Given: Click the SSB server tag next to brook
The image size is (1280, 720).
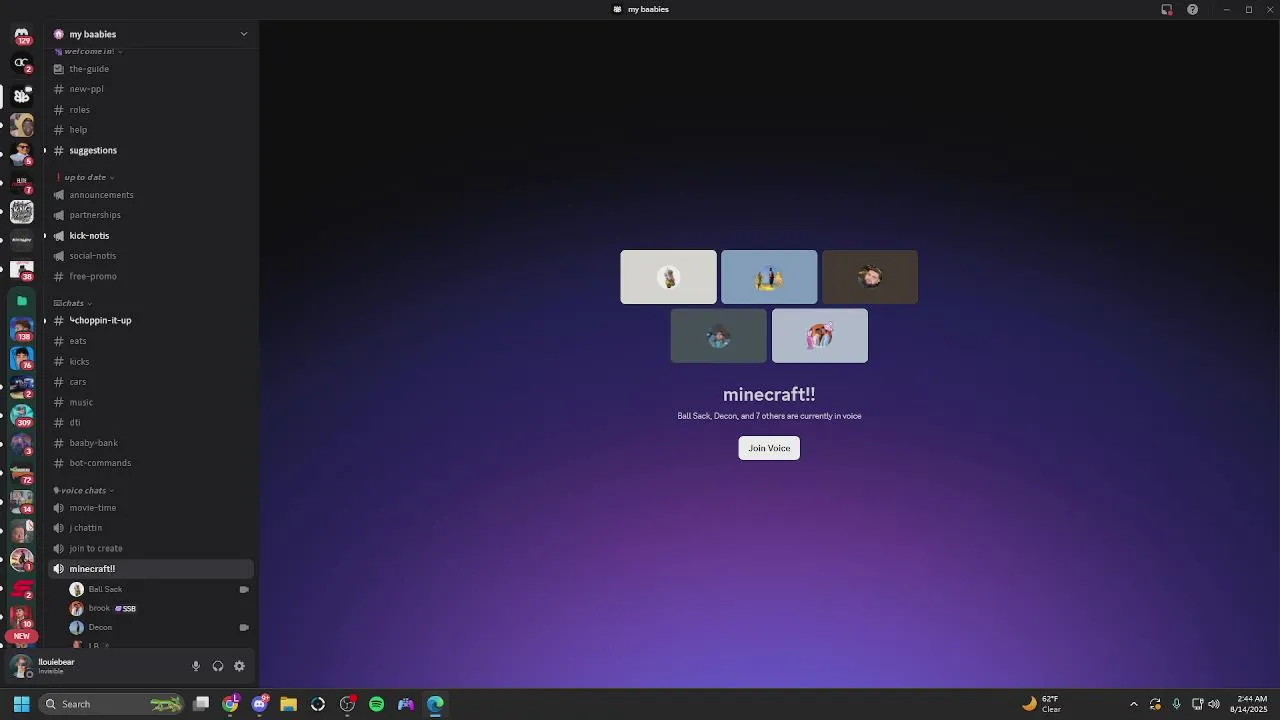Looking at the screenshot, I should (x=125, y=608).
